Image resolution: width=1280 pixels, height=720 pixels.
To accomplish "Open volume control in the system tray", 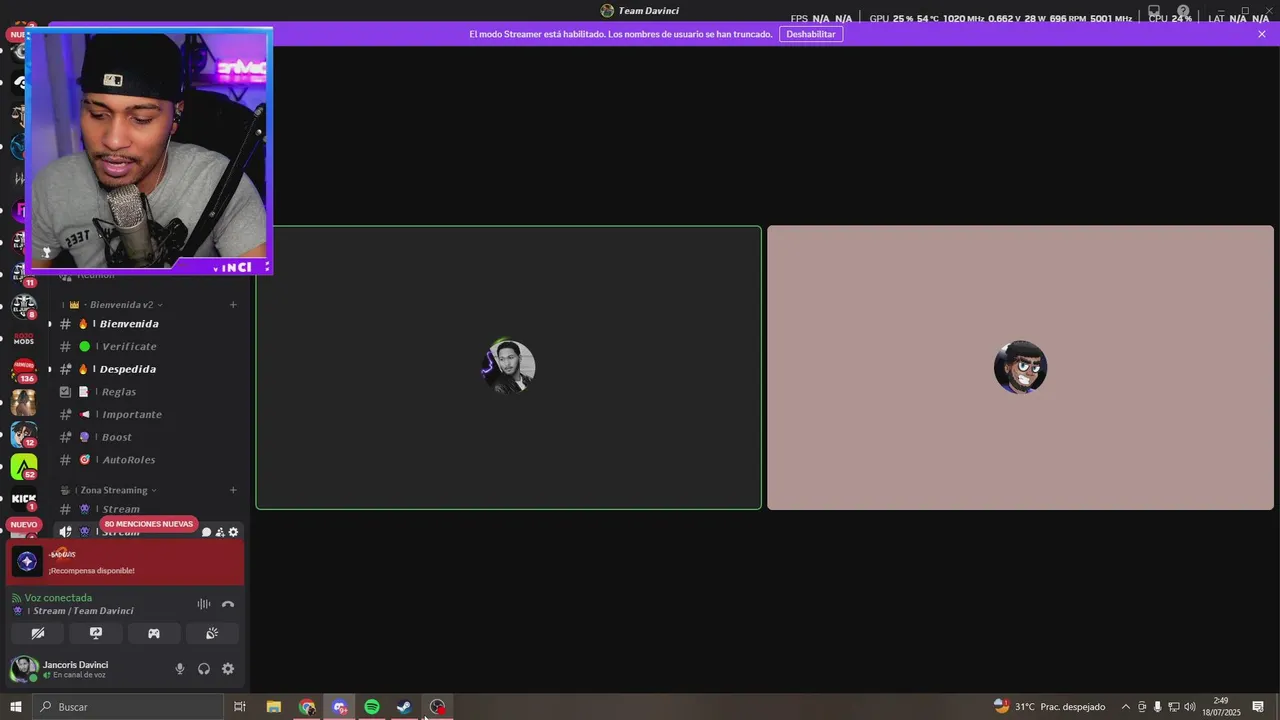I will click(1190, 707).
